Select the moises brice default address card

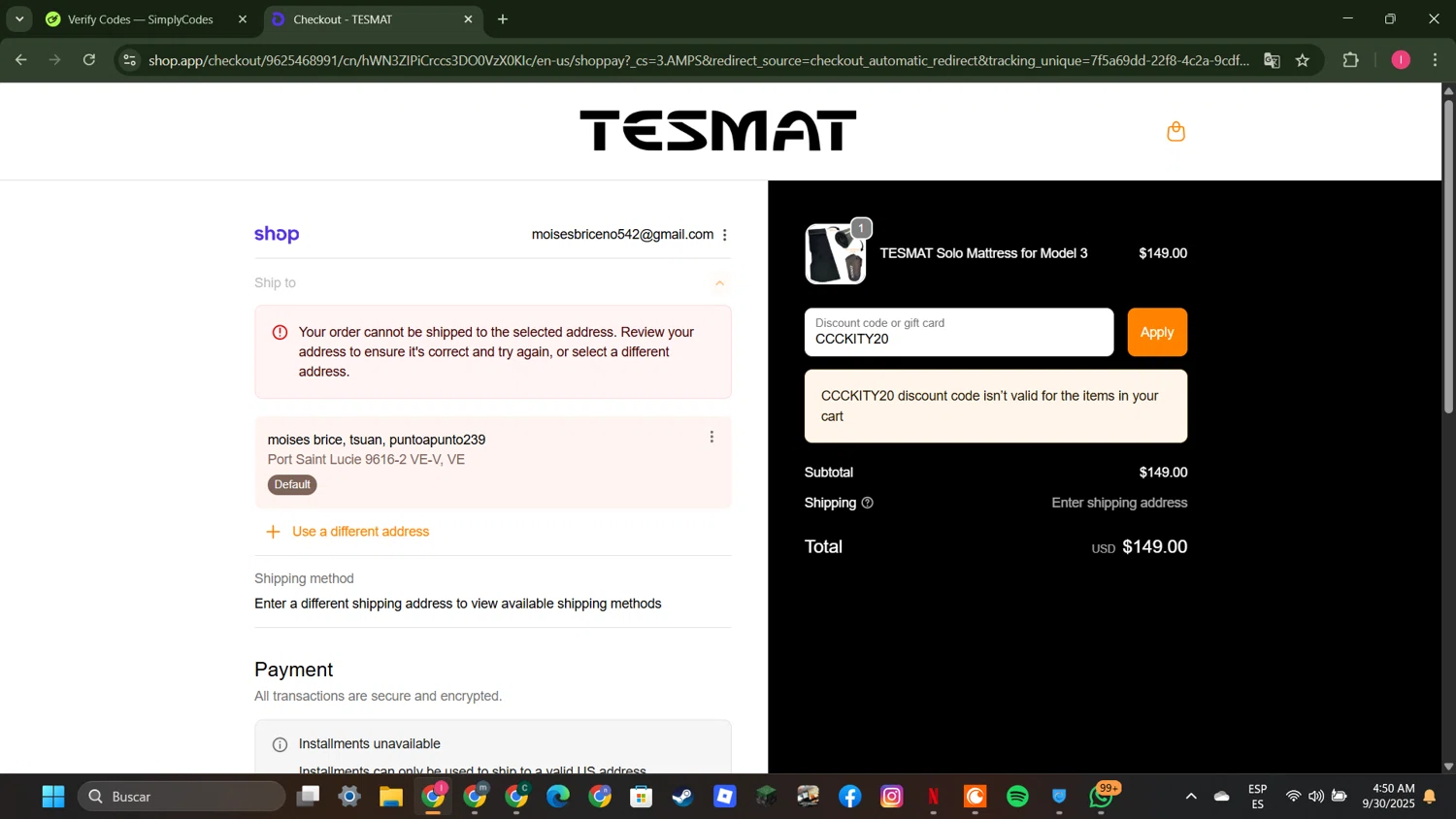[x=493, y=462]
